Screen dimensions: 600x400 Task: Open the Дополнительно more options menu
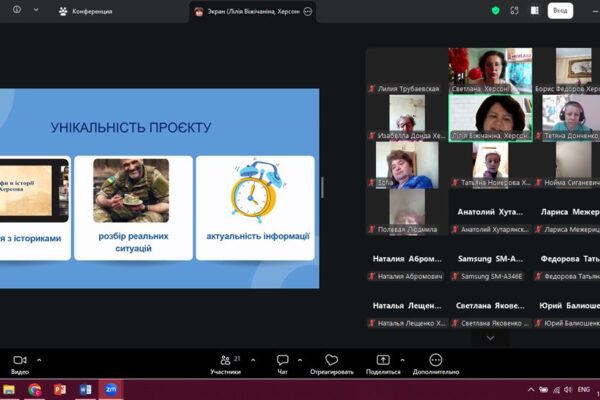(x=436, y=361)
